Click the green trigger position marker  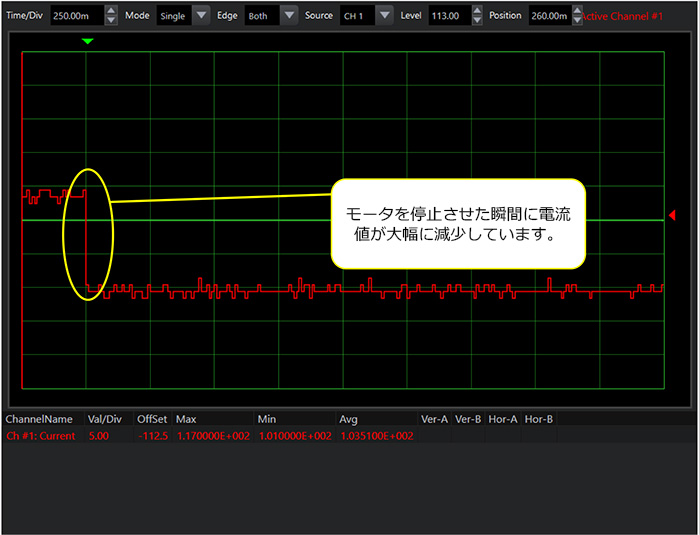(88, 41)
